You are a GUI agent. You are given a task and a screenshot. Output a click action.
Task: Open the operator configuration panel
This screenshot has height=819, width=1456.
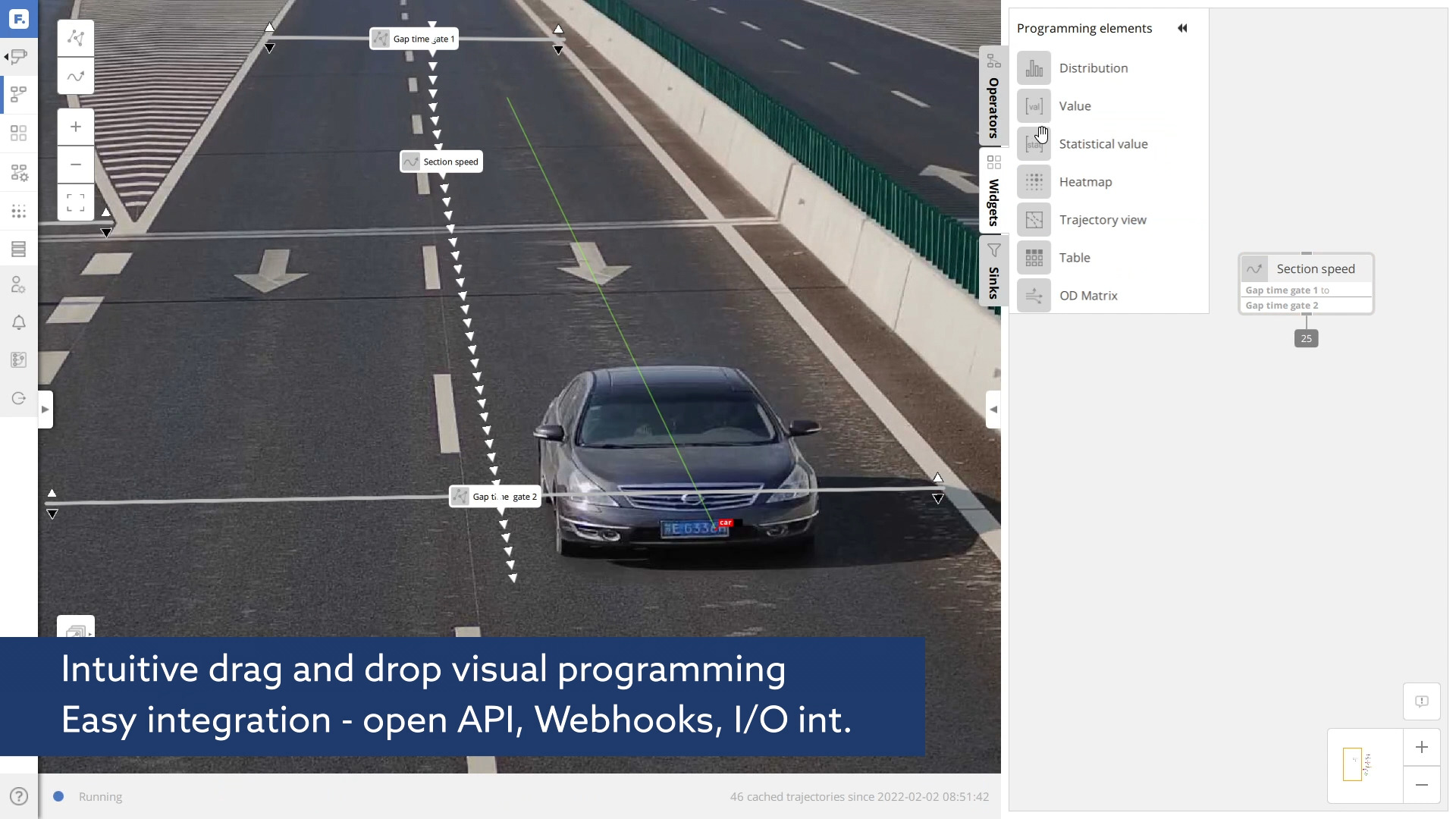coord(18,173)
